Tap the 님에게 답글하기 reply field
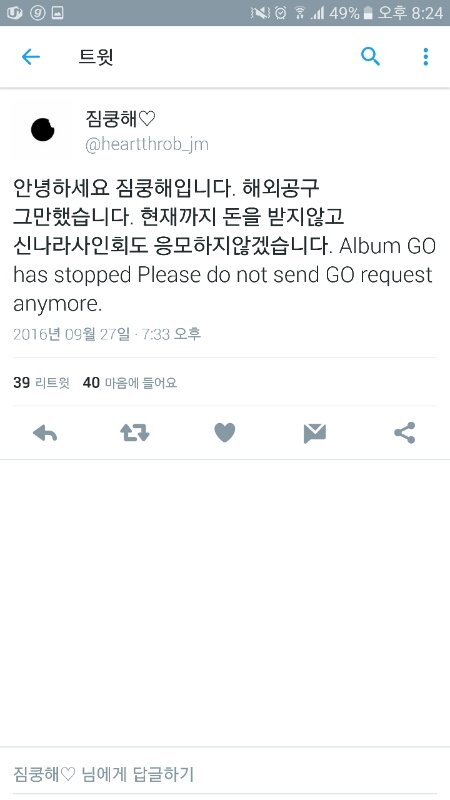Image resolution: width=450 pixels, height=800 pixels. pos(225,774)
